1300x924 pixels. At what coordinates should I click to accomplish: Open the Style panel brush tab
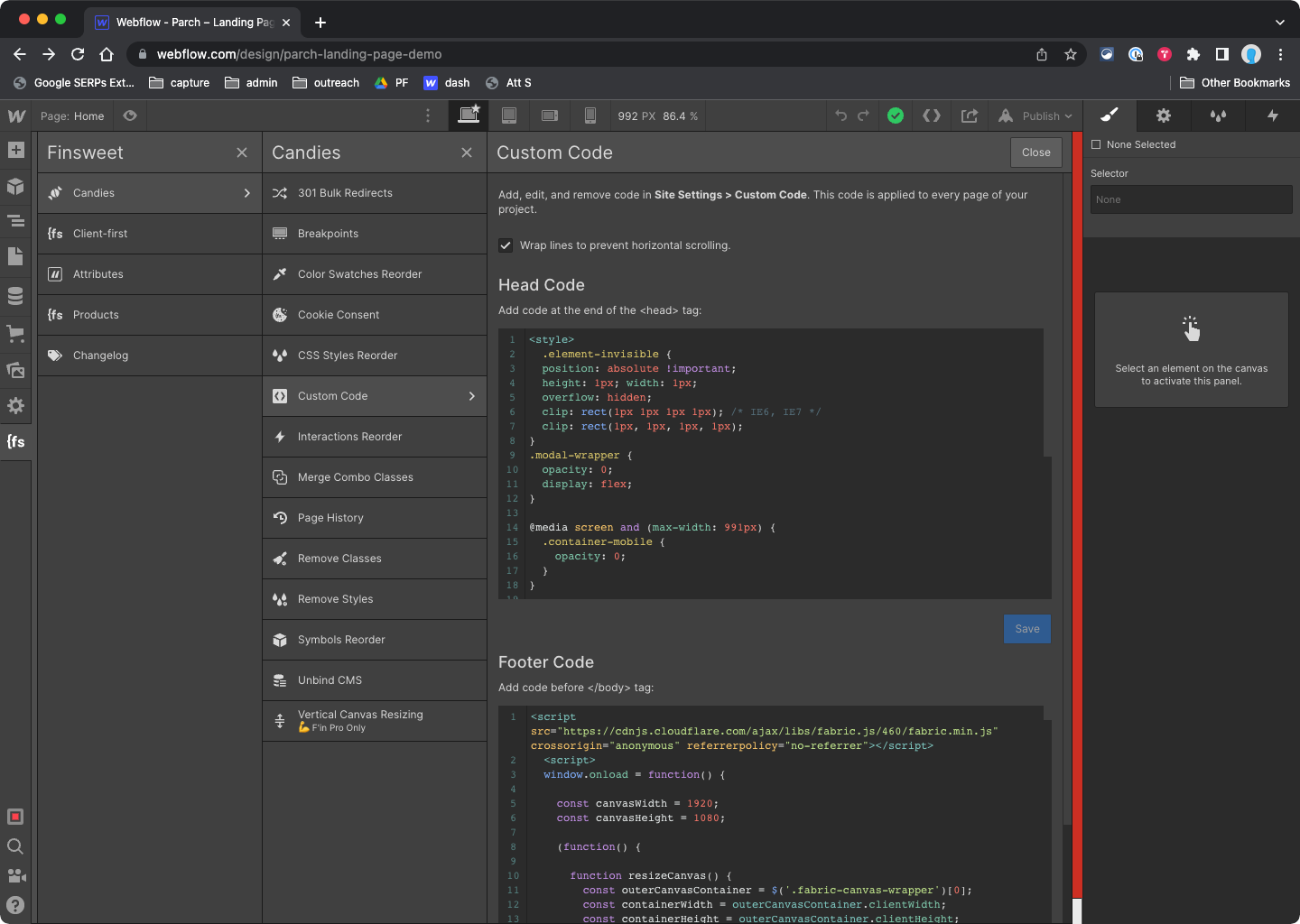pos(1110,115)
